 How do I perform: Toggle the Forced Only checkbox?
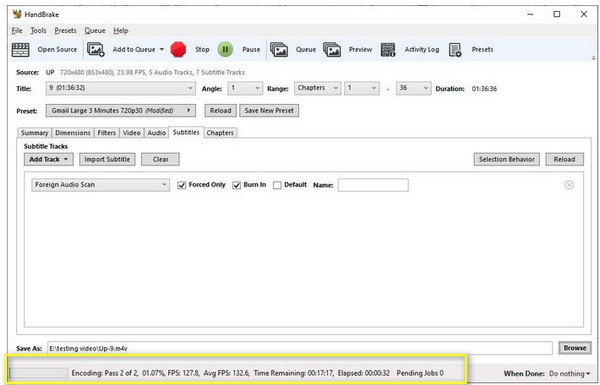pos(182,185)
